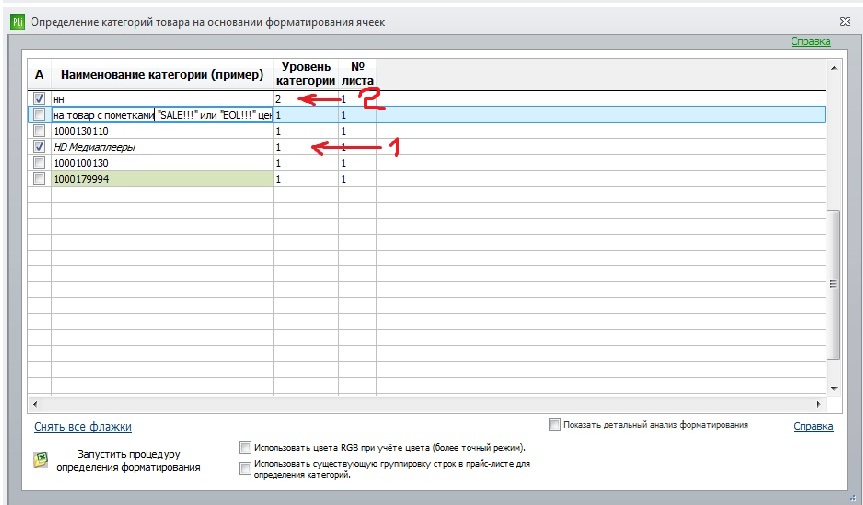
Task: Enable "Использовать цвета RGB" checkbox
Action: (x=245, y=447)
